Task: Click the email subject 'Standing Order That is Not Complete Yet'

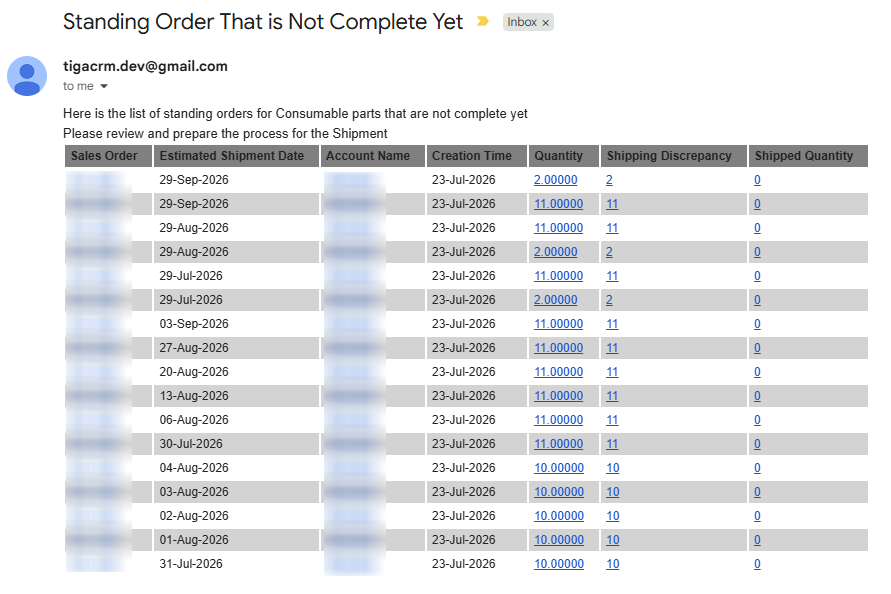Action: [x=263, y=22]
